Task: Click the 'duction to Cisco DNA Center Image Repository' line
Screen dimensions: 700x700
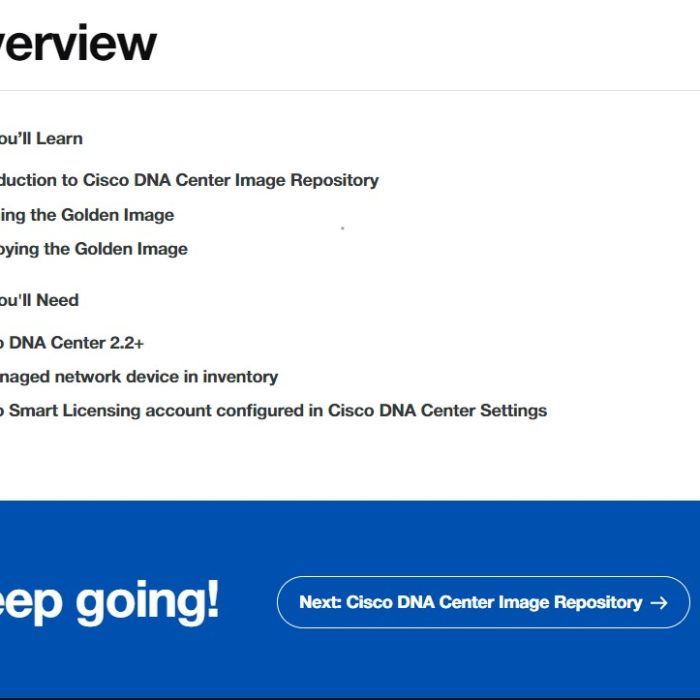Action: (189, 180)
